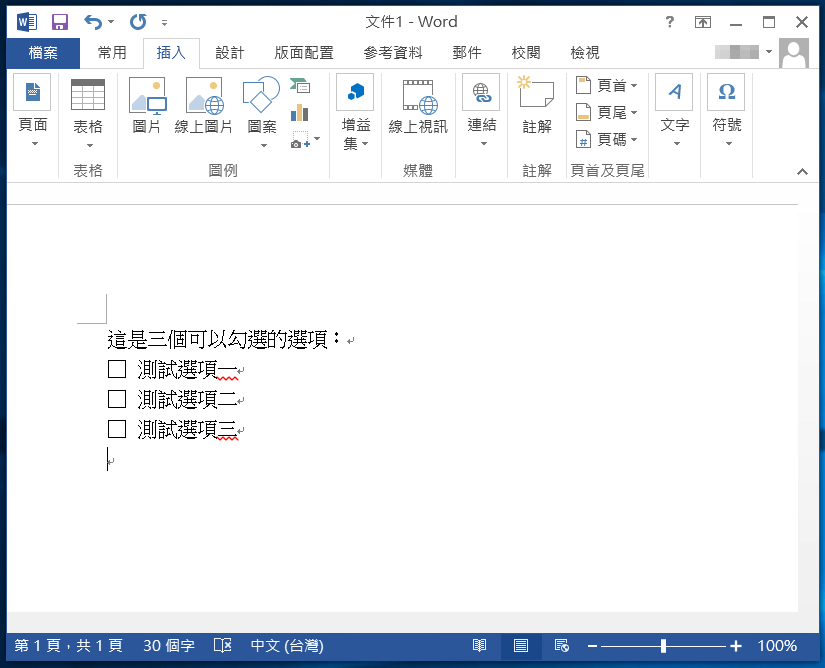The height and width of the screenshot is (668, 825).
Task: Check the box beside 測試選項一
Action: pyautogui.click(x=116, y=368)
